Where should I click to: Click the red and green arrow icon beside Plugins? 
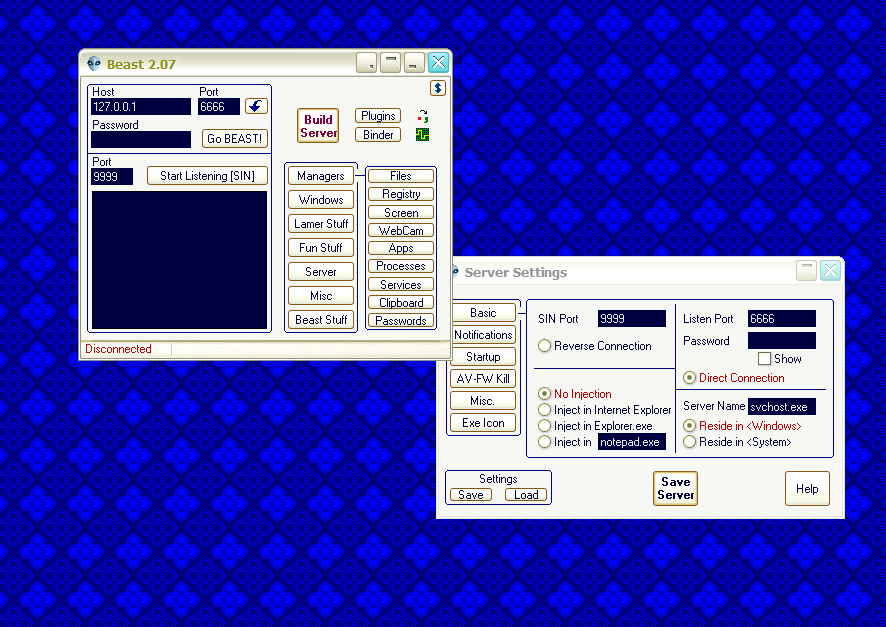(x=423, y=116)
